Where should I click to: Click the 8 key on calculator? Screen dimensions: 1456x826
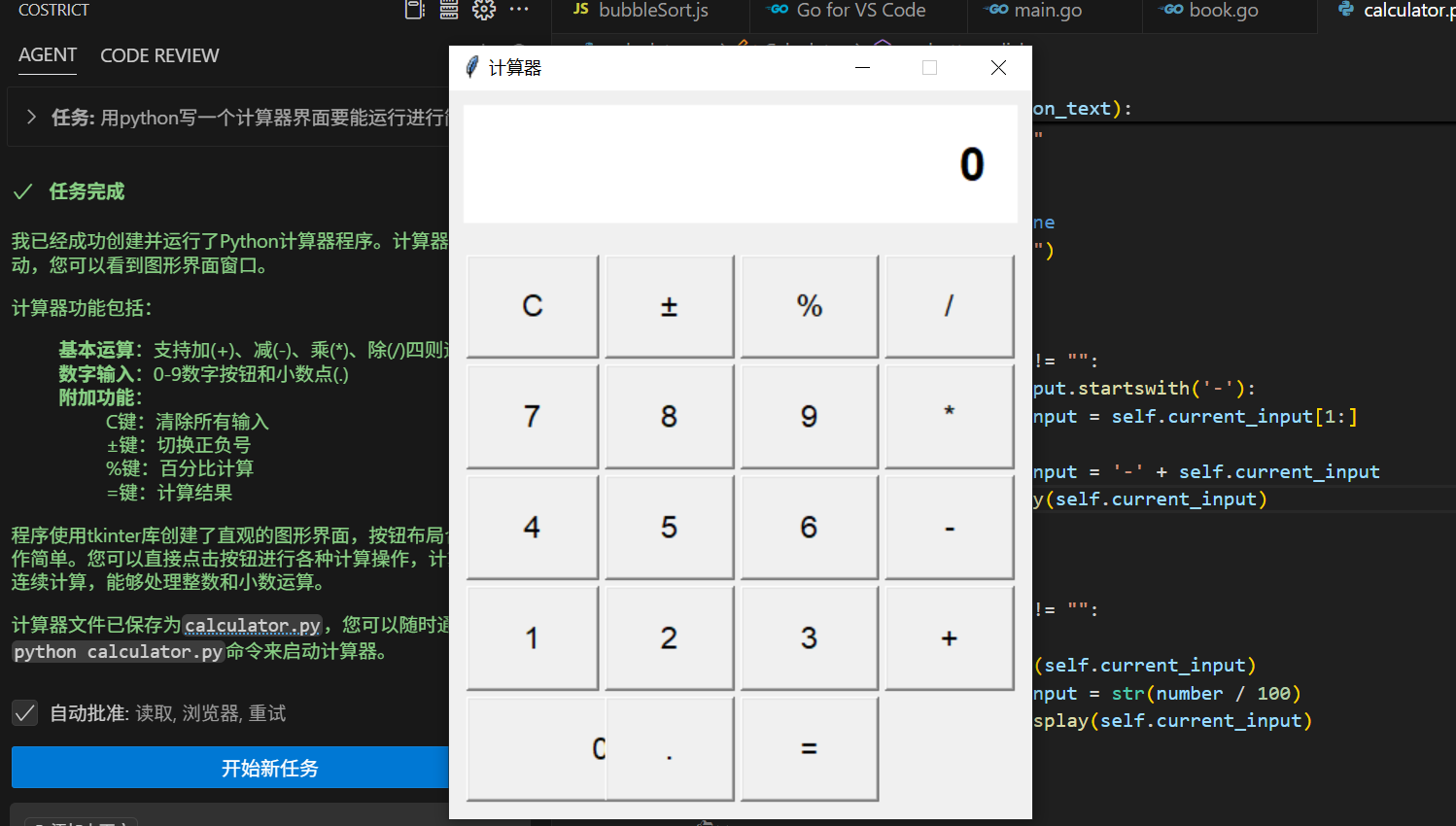669,417
